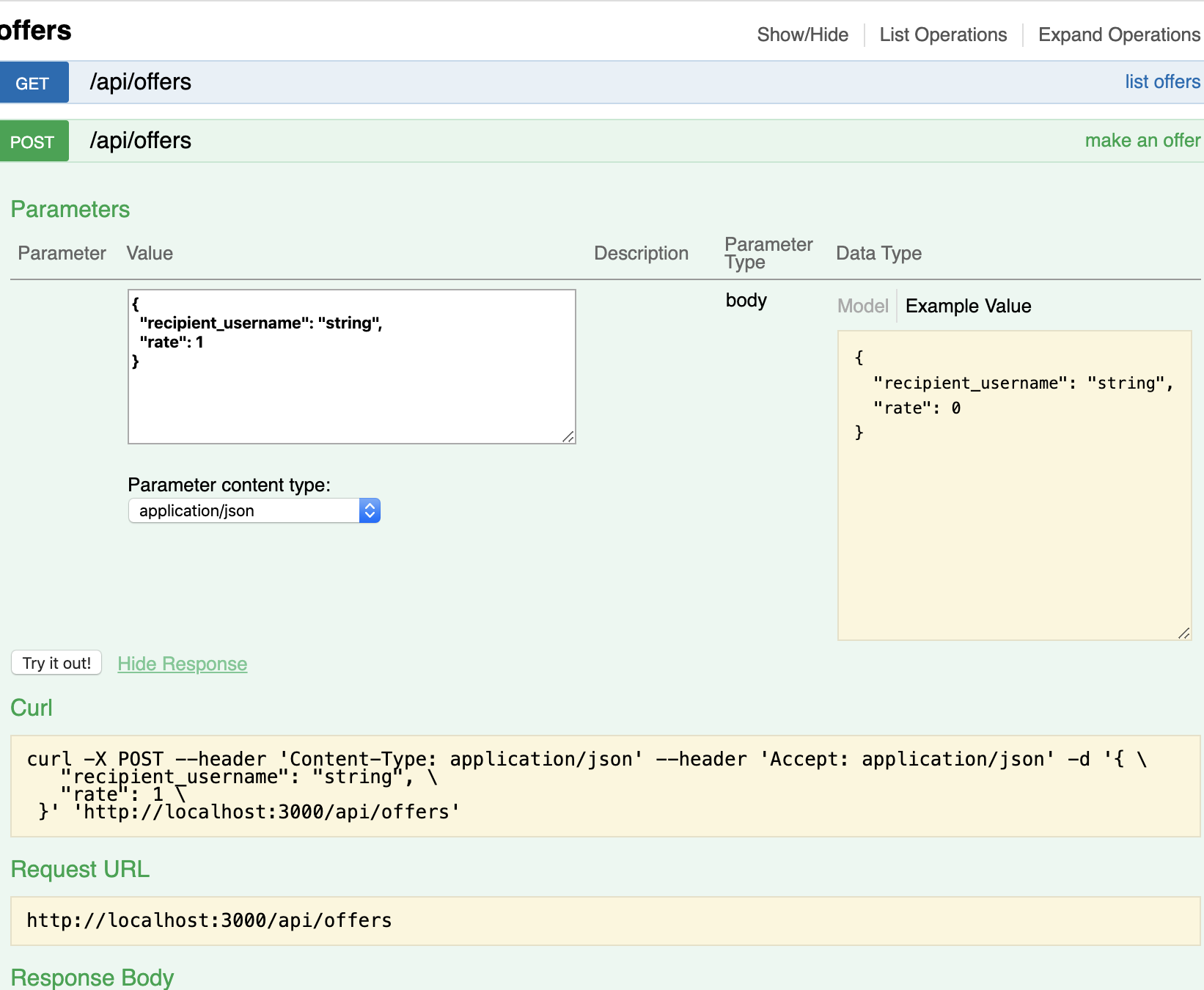1204x990 pixels.
Task: Click the Request URL code box
Action: click(x=605, y=921)
